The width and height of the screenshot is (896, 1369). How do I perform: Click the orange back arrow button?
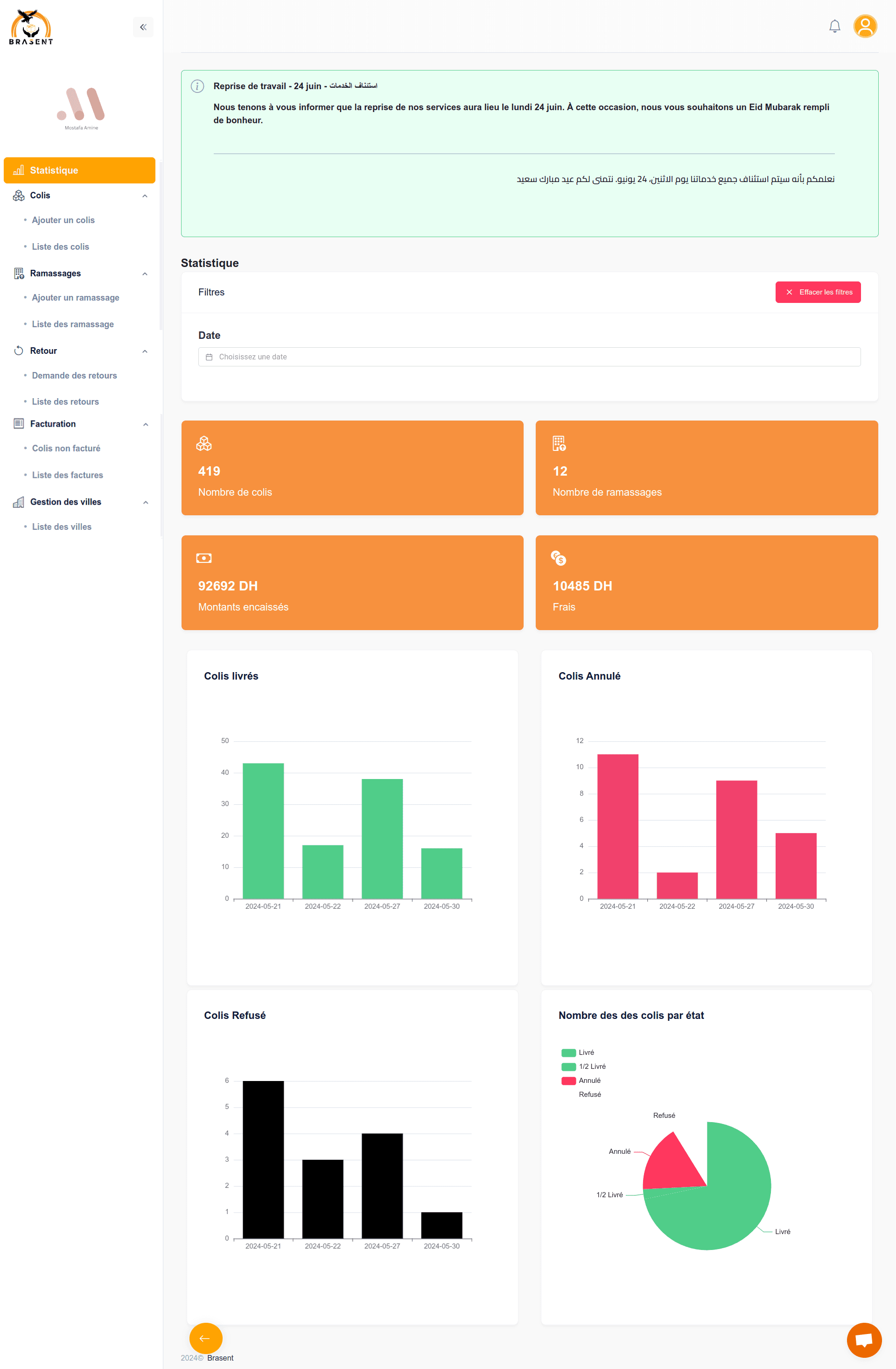205,1338
